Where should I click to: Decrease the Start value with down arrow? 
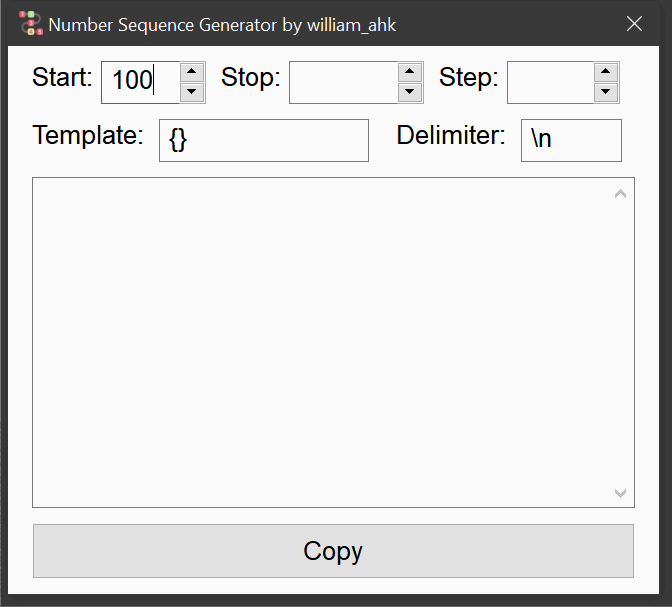(x=192, y=92)
